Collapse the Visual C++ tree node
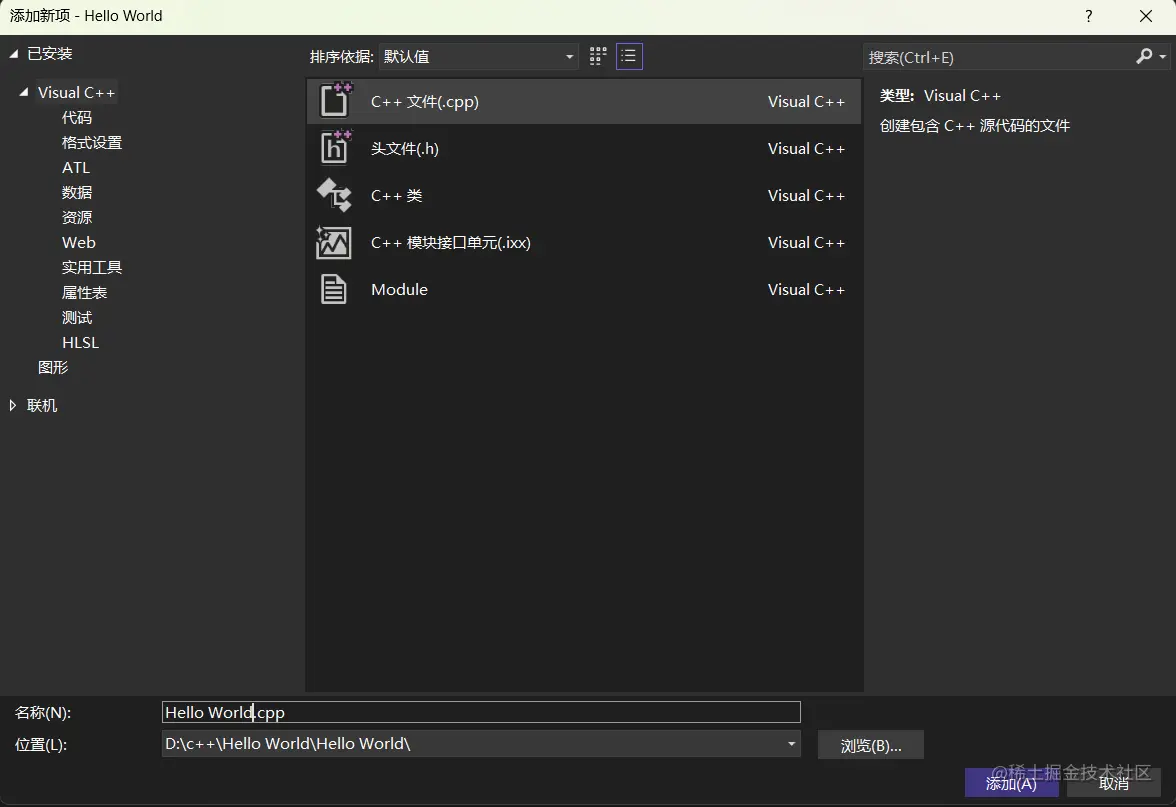The image size is (1176, 807). click(x=24, y=92)
